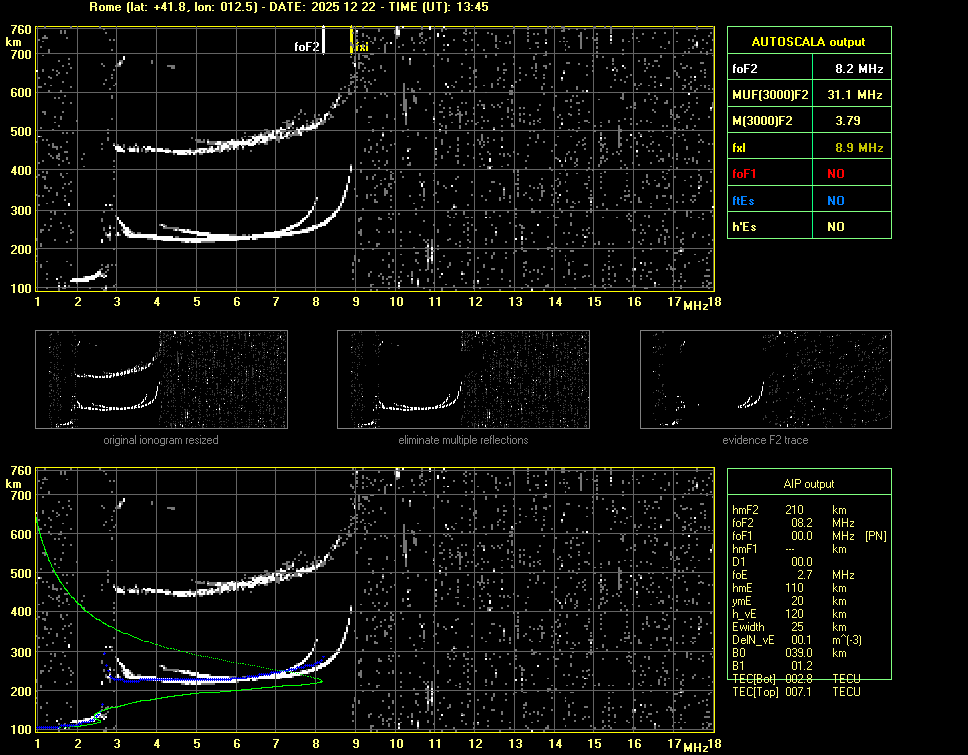Screen dimensions: 968x755
Task: Click the 760 km label on bottom ionogram
Action: (20, 470)
